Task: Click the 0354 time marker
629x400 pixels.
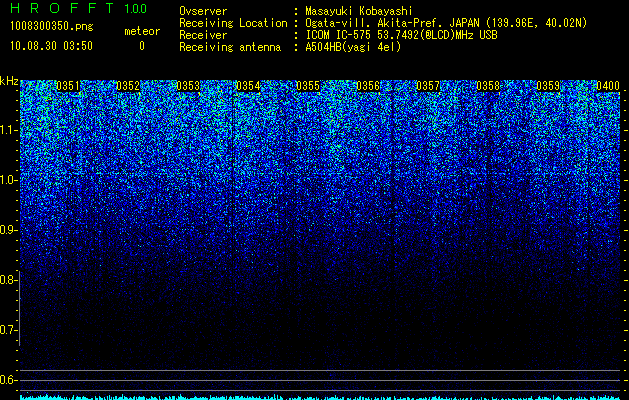Action: [248, 86]
